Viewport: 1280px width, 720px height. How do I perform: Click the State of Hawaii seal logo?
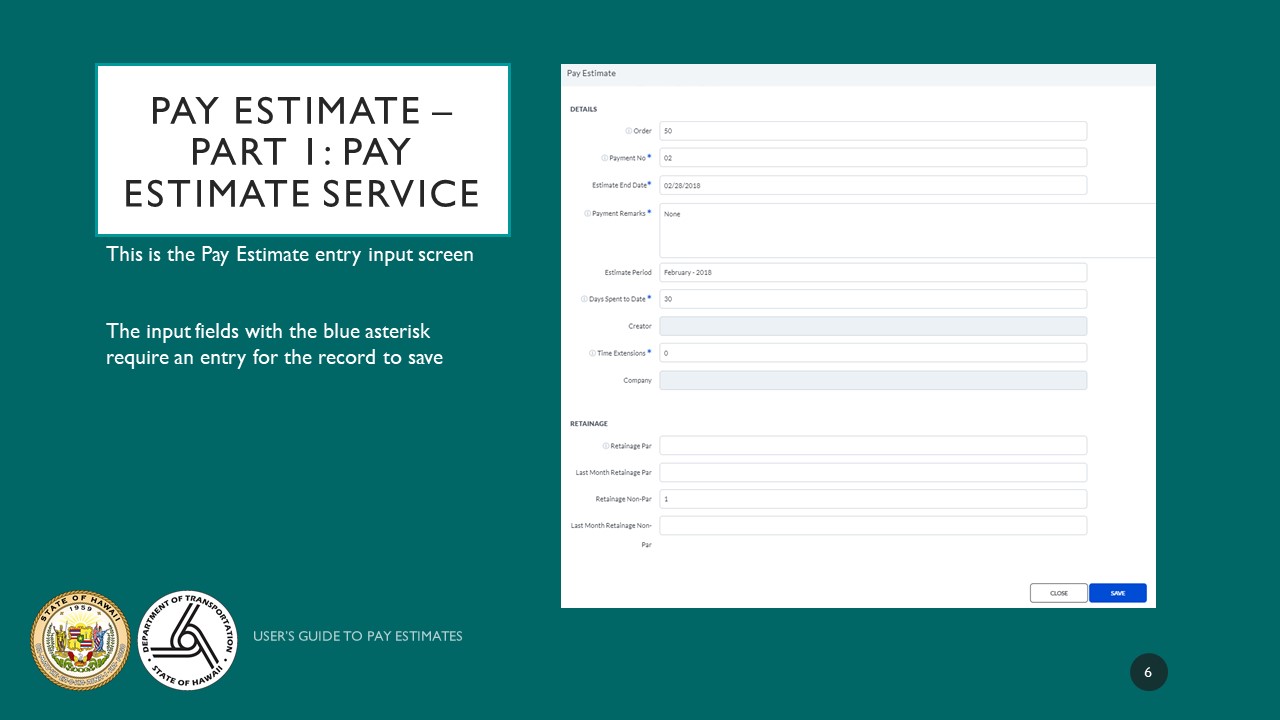coord(81,640)
